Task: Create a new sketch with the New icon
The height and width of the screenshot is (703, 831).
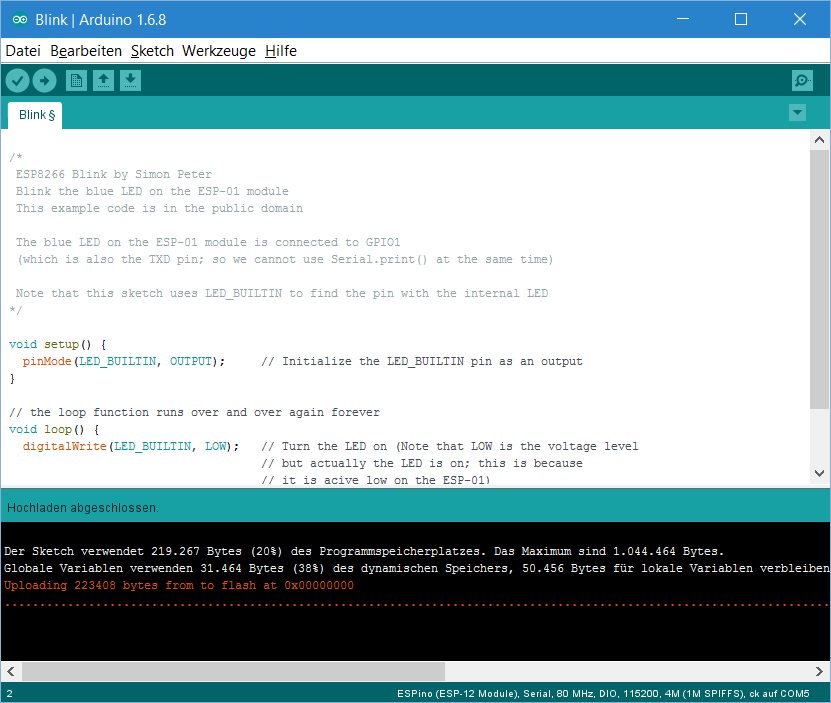Action: pos(76,81)
